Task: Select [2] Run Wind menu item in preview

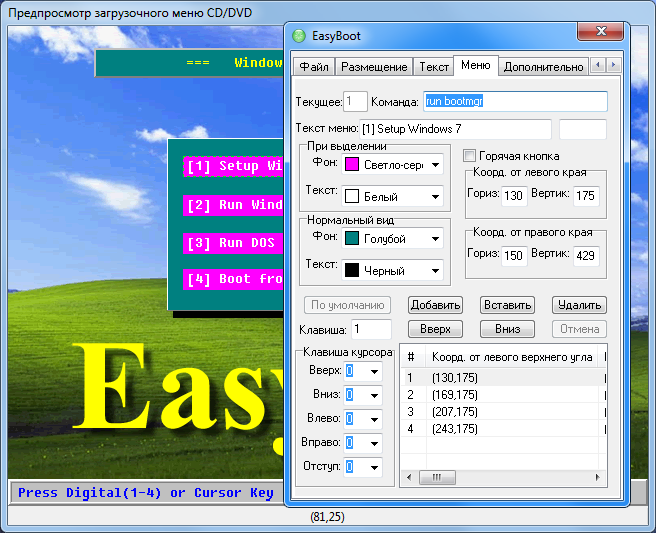Action: (233, 205)
